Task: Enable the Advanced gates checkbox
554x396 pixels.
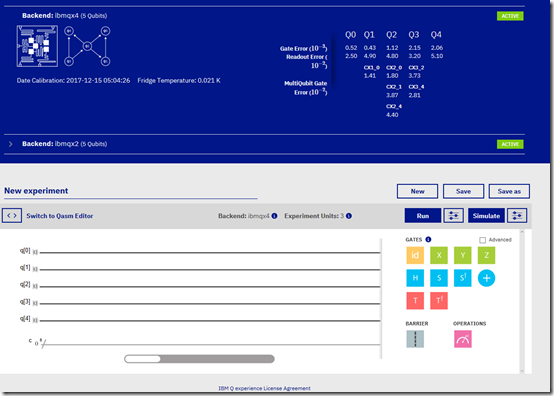Action: click(x=482, y=240)
